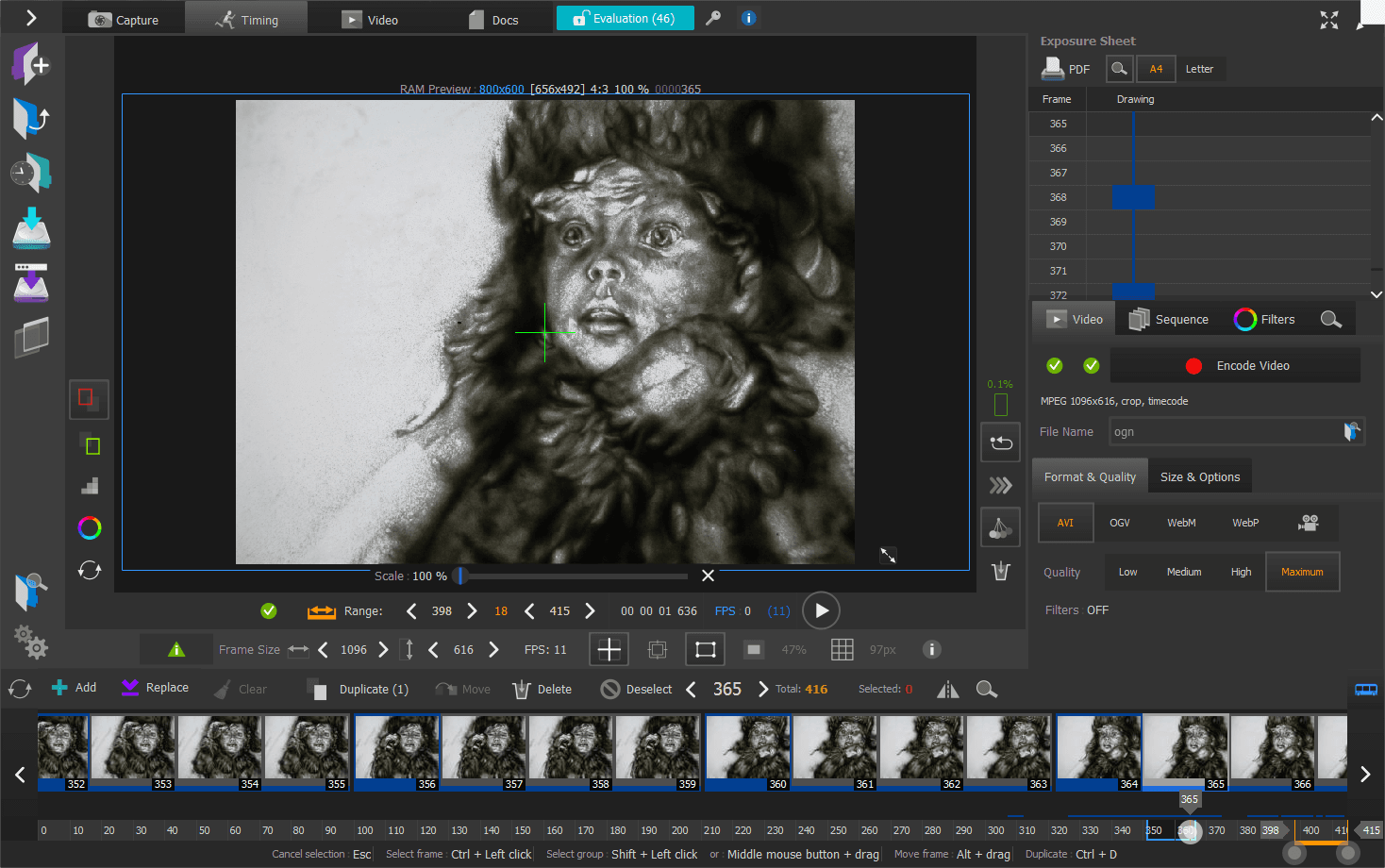Viewport: 1385px width, 868px height.
Task: Select the OGV format option
Action: pos(1120,523)
